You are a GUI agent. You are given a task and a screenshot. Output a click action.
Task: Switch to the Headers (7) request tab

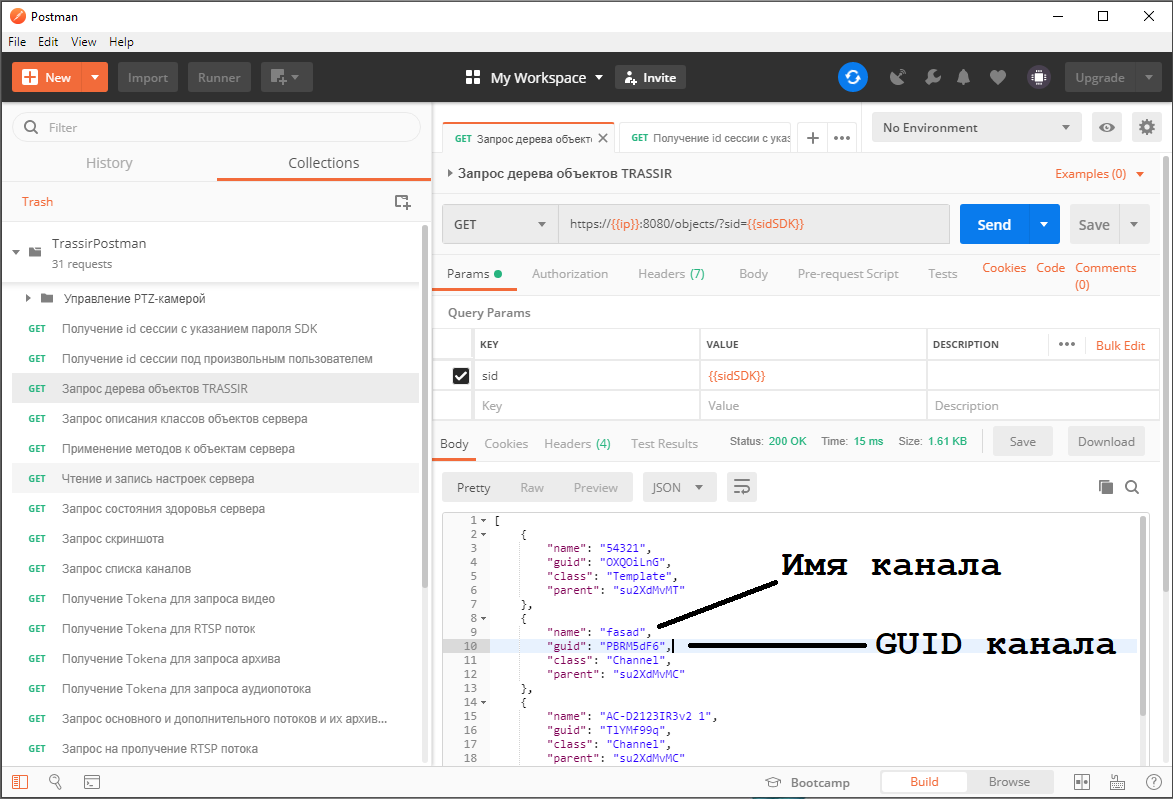tap(671, 274)
